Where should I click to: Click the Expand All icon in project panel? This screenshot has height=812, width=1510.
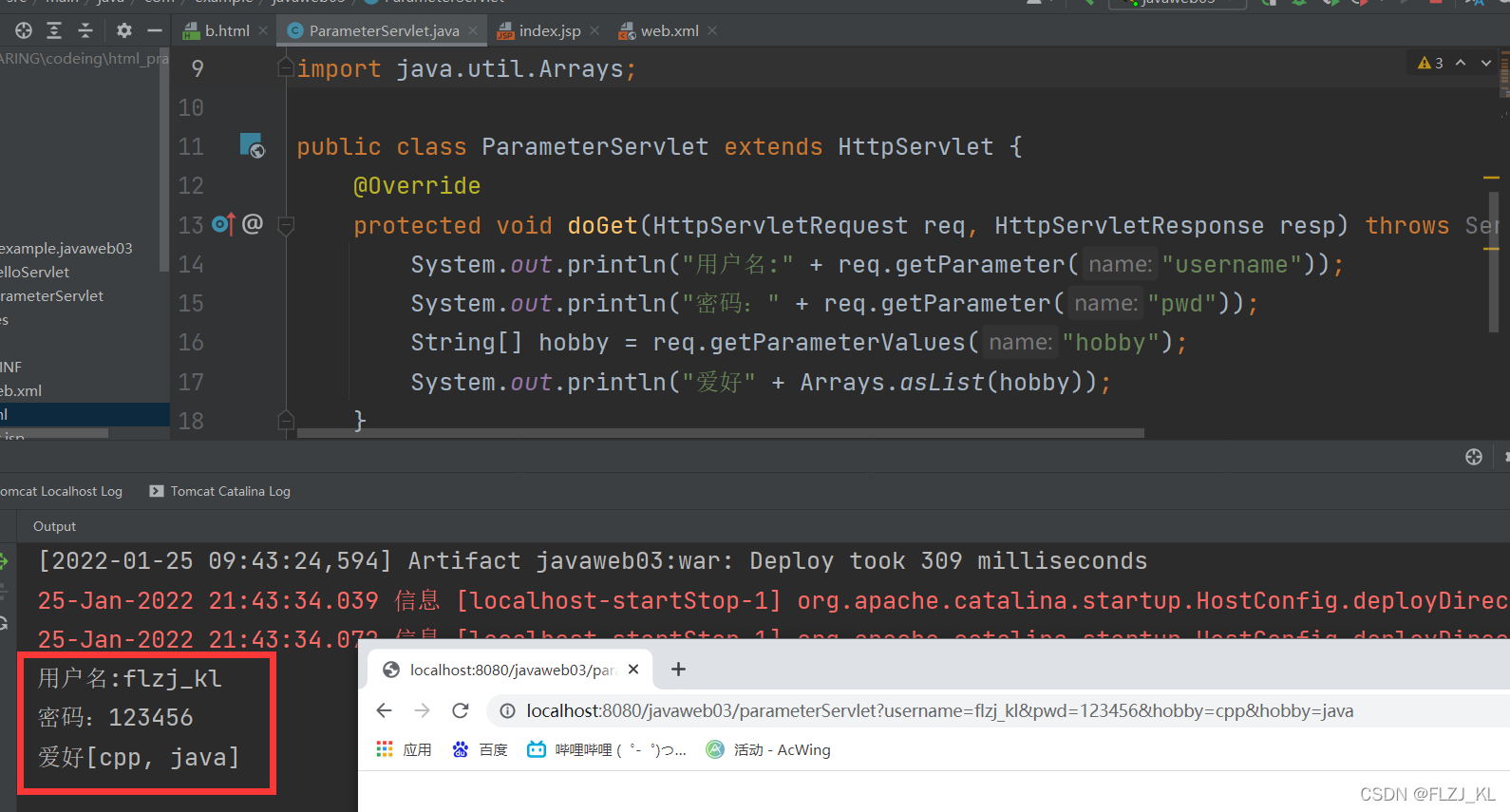(54, 30)
